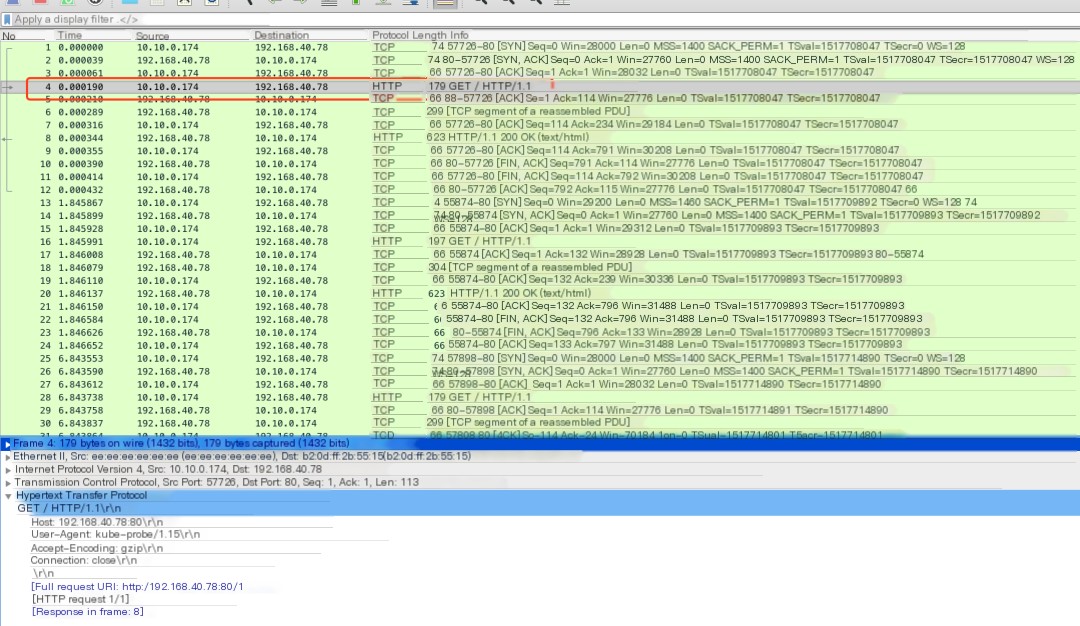This screenshot has width=1080, height=626.
Task: Select the [HTTP request 1/1] line
Action: (x=80, y=599)
